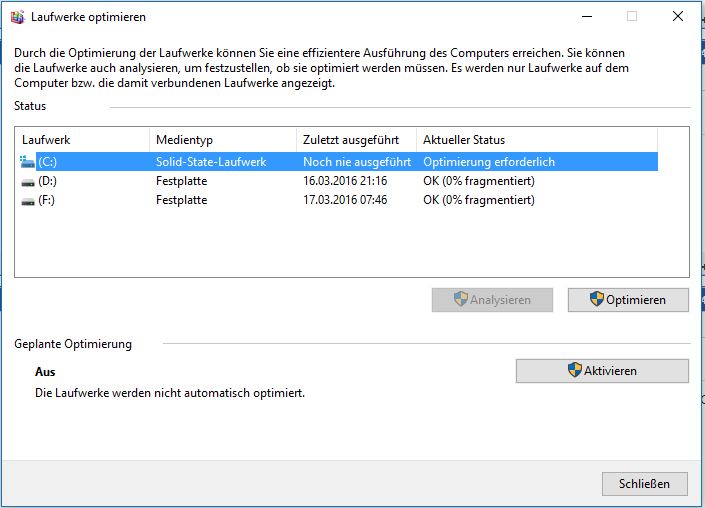Click the Analysieren button
The width and height of the screenshot is (705, 508).
tap(492, 300)
